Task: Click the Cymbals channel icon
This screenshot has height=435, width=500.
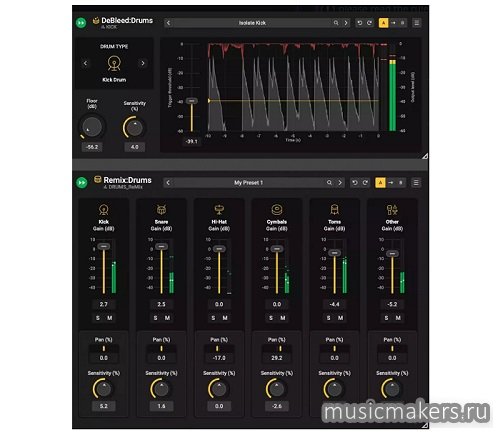Action: pyautogui.click(x=277, y=210)
